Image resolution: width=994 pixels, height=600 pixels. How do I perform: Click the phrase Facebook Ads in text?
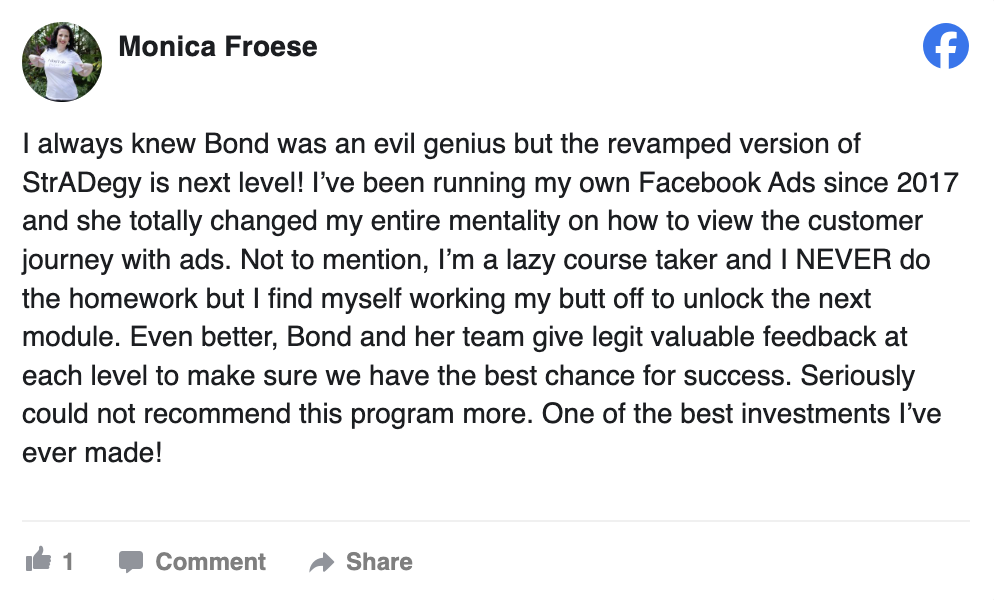(726, 183)
